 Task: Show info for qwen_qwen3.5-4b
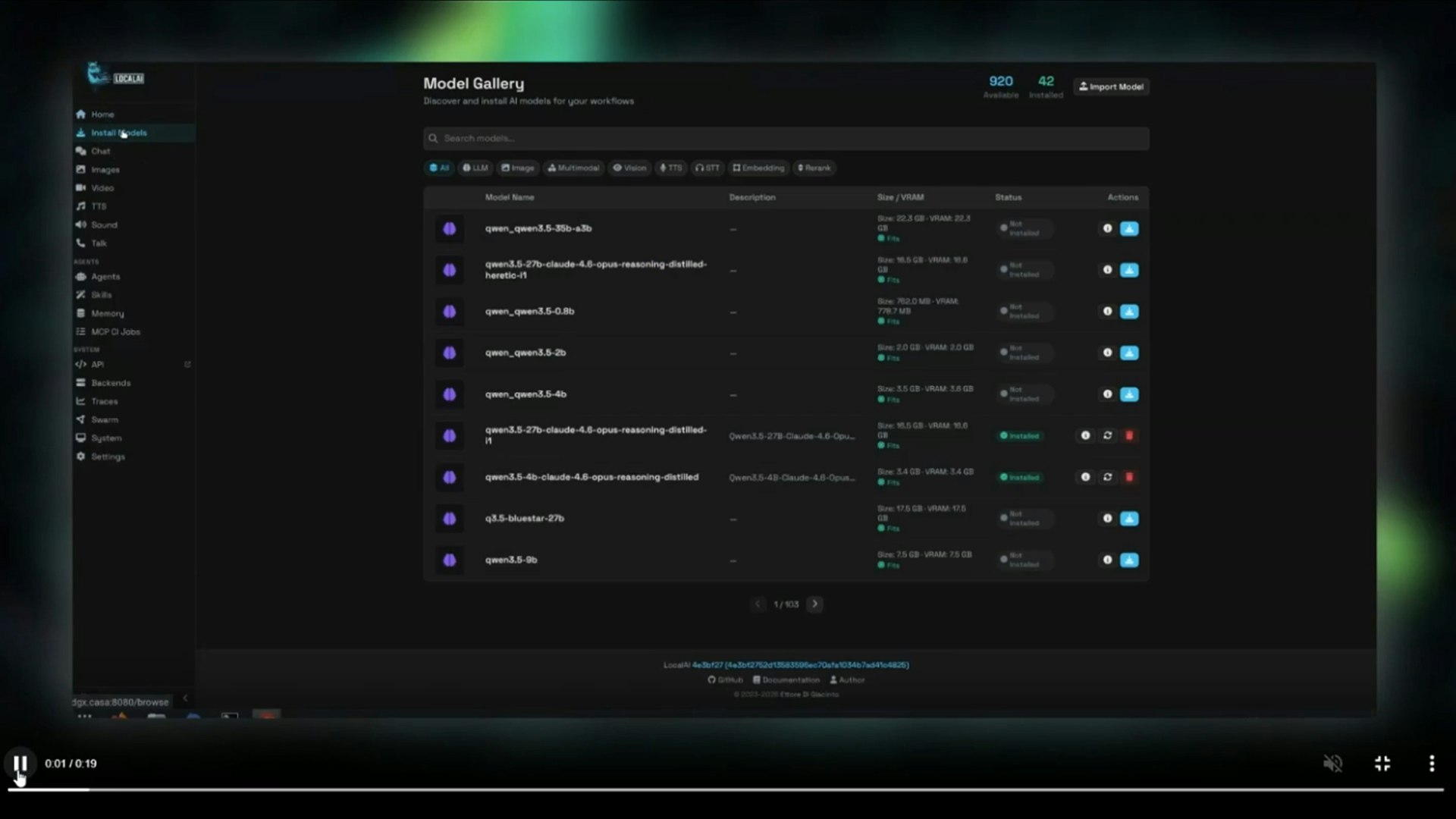tap(1107, 394)
